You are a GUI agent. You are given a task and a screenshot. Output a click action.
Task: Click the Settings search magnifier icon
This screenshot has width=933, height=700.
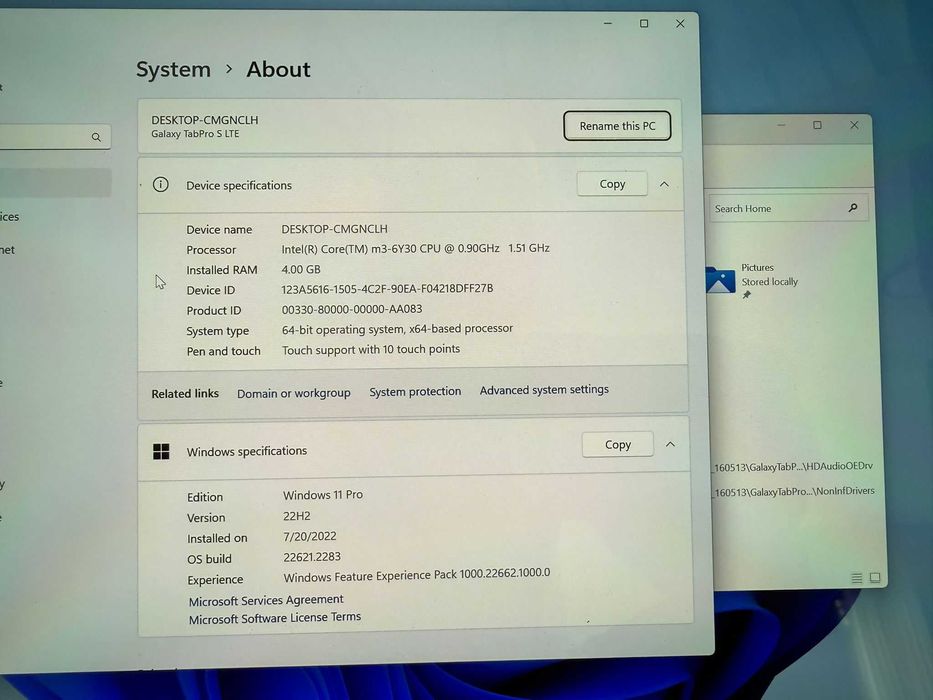pos(96,137)
